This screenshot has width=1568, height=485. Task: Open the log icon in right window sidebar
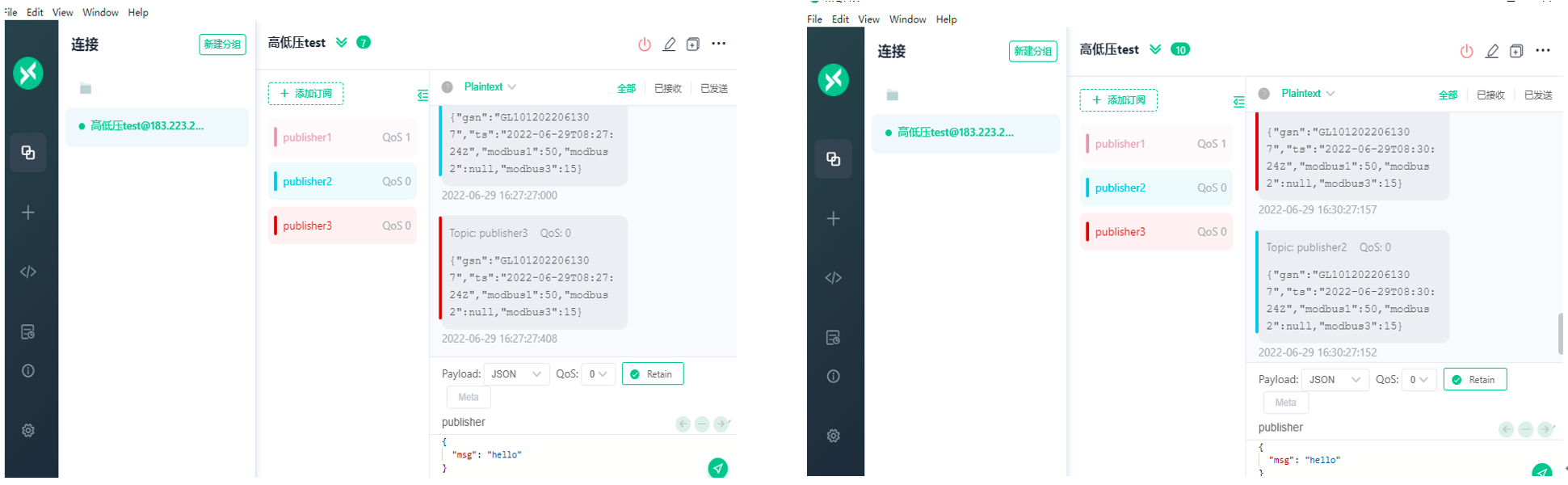834,337
